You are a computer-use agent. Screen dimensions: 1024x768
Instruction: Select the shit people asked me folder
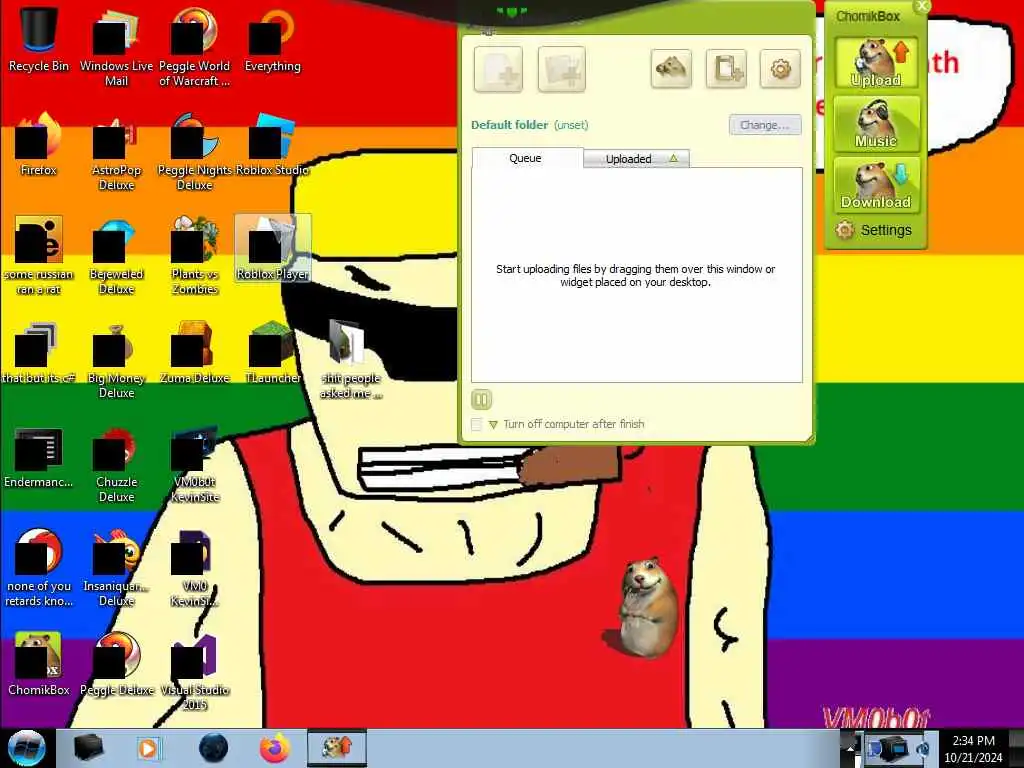pyautogui.click(x=351, y=359)
